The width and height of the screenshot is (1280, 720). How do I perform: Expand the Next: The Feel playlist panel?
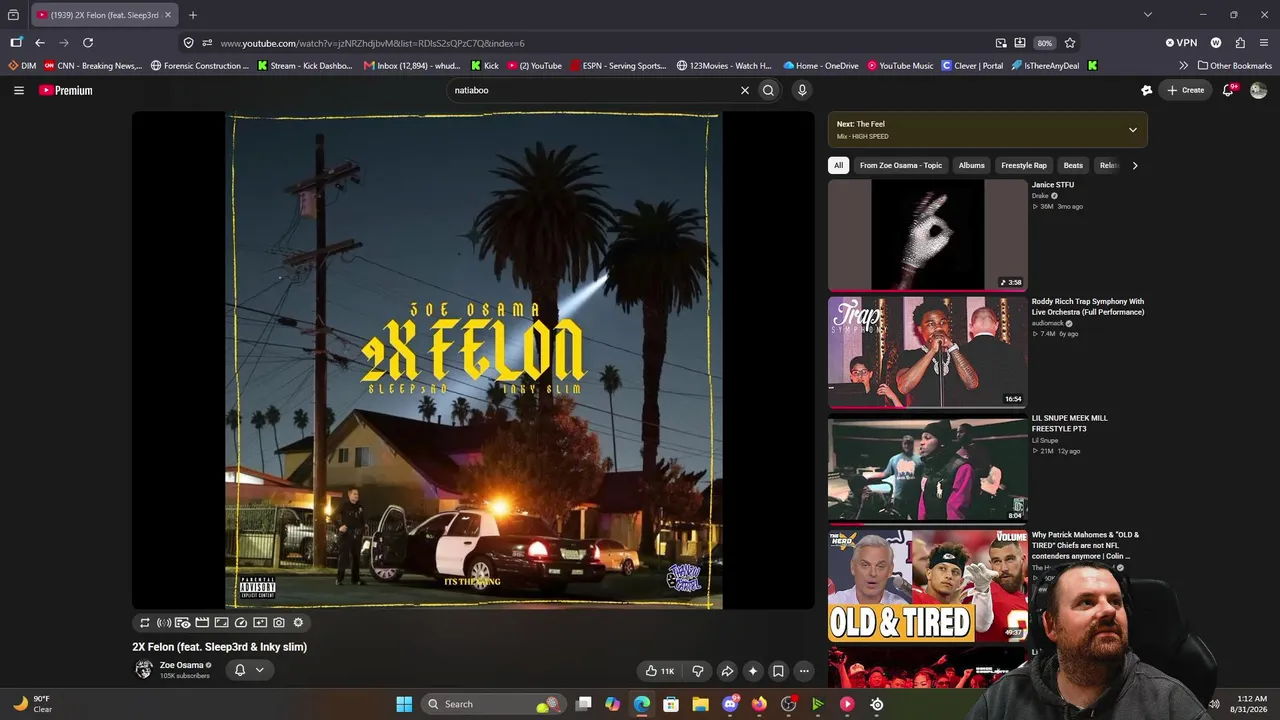[x=1133, y=129]
